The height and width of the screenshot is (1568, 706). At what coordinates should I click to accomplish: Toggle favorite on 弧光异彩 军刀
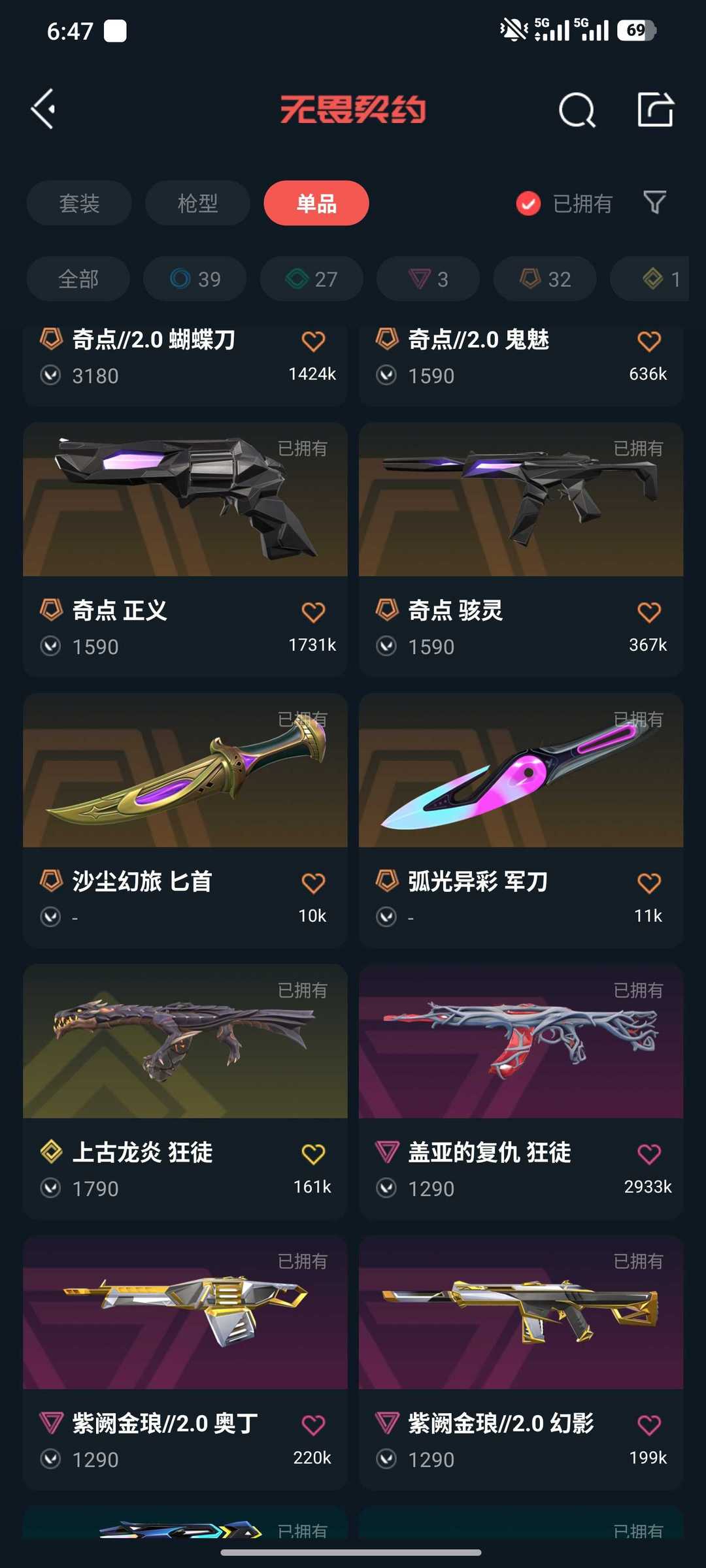(649, 883)
